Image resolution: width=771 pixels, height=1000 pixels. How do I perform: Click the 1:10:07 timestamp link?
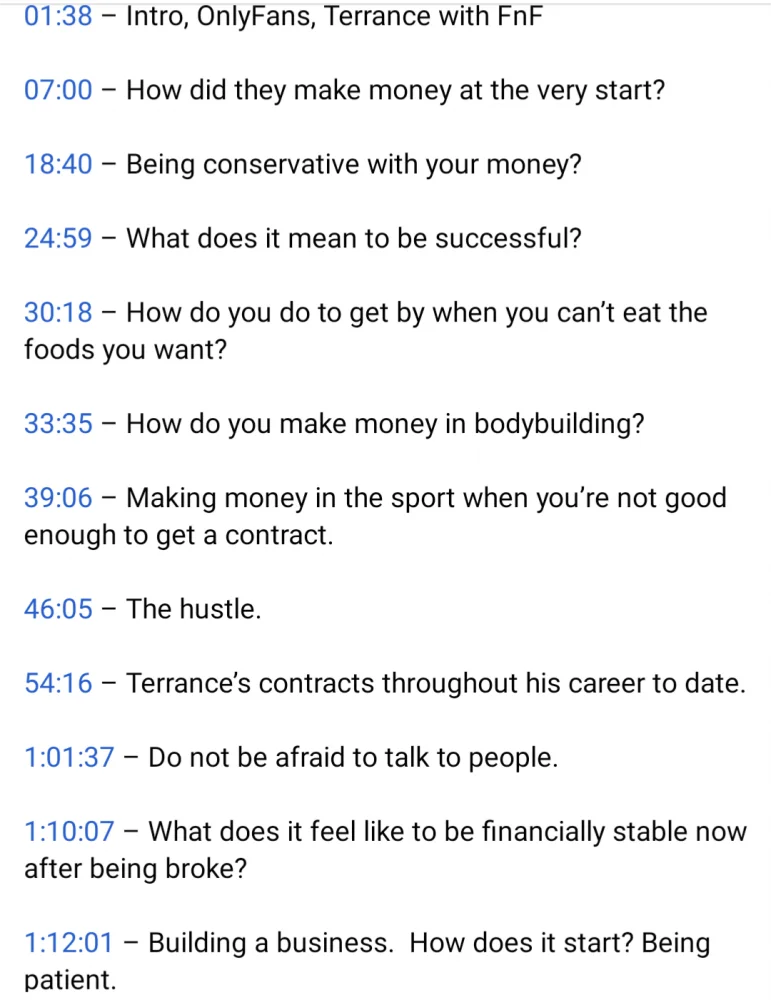coord(69,832)
